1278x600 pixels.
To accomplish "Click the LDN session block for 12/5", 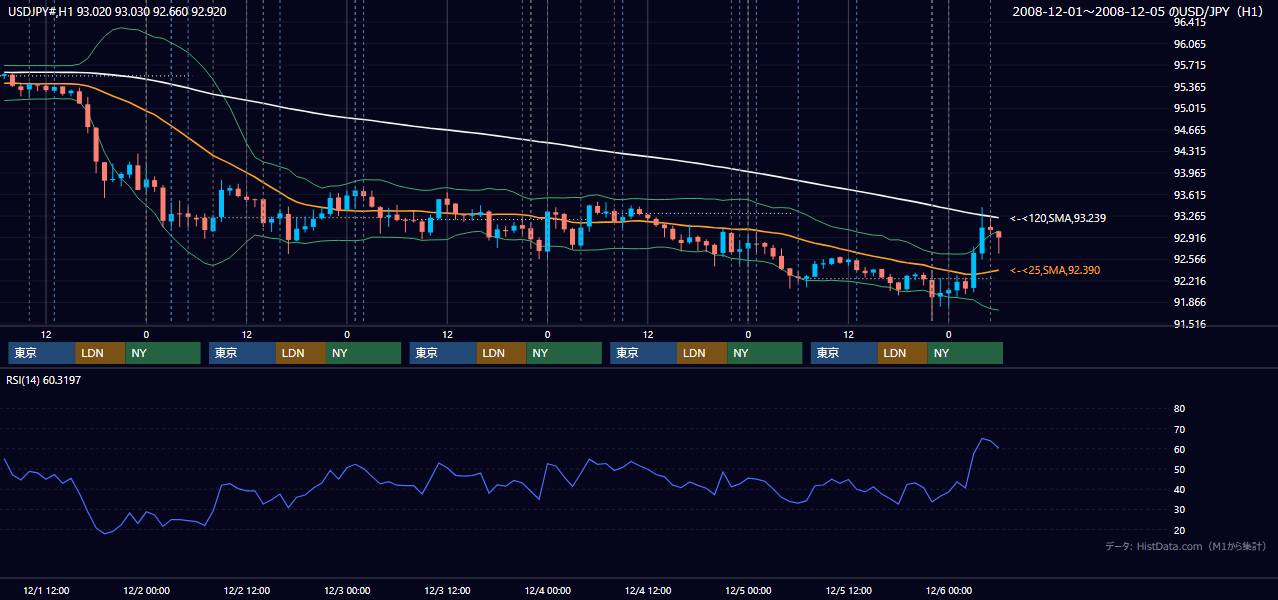I will coord(903,353).
